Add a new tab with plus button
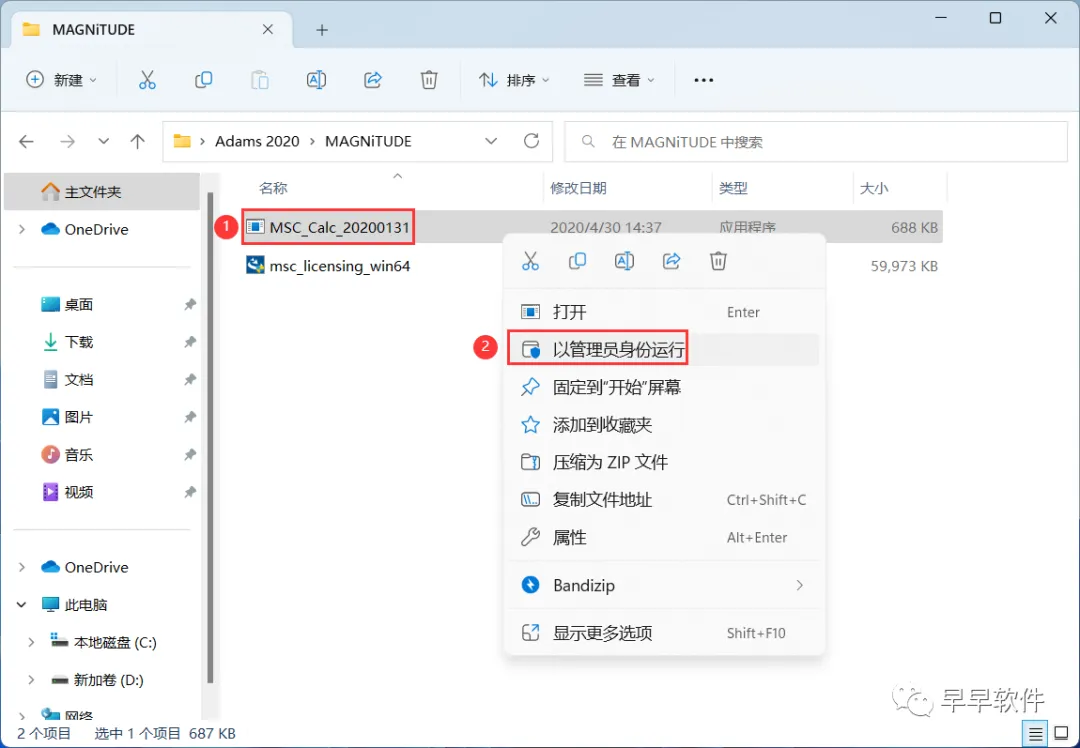1080x748 pixels. pyautogui.click(x=322, y=30)
